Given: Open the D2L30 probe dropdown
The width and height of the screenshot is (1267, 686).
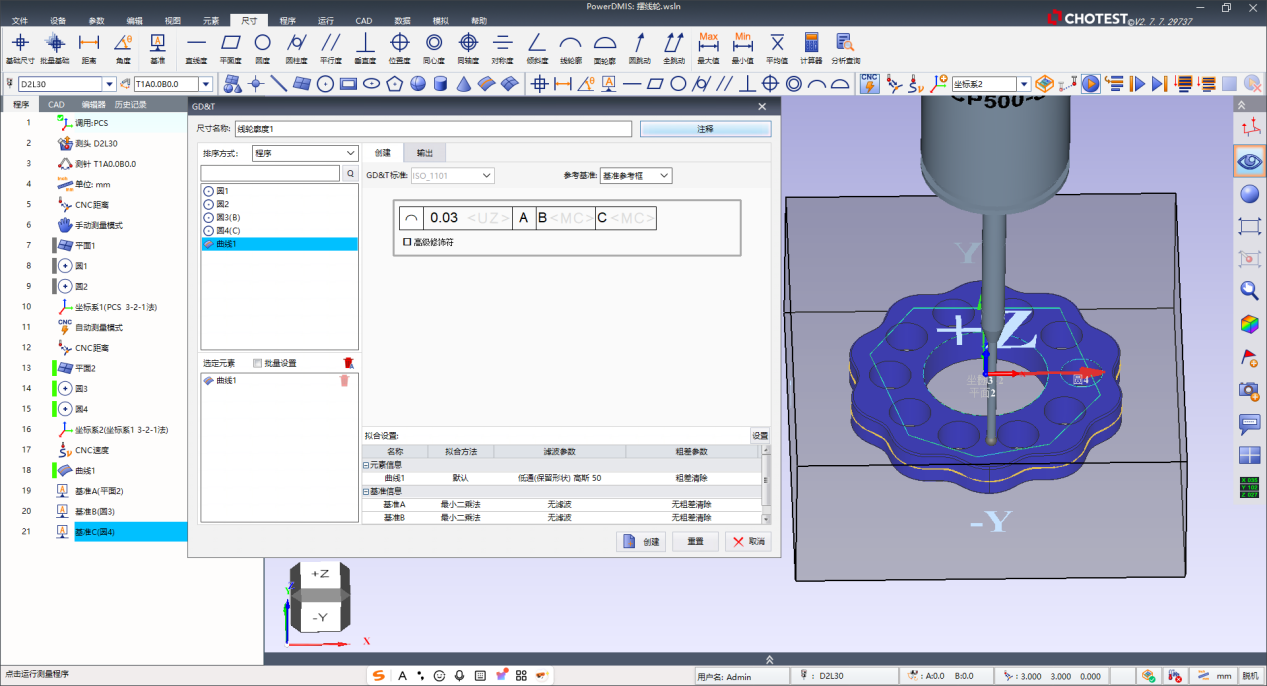Looking at the screenshot, I should tap(111, 84).
